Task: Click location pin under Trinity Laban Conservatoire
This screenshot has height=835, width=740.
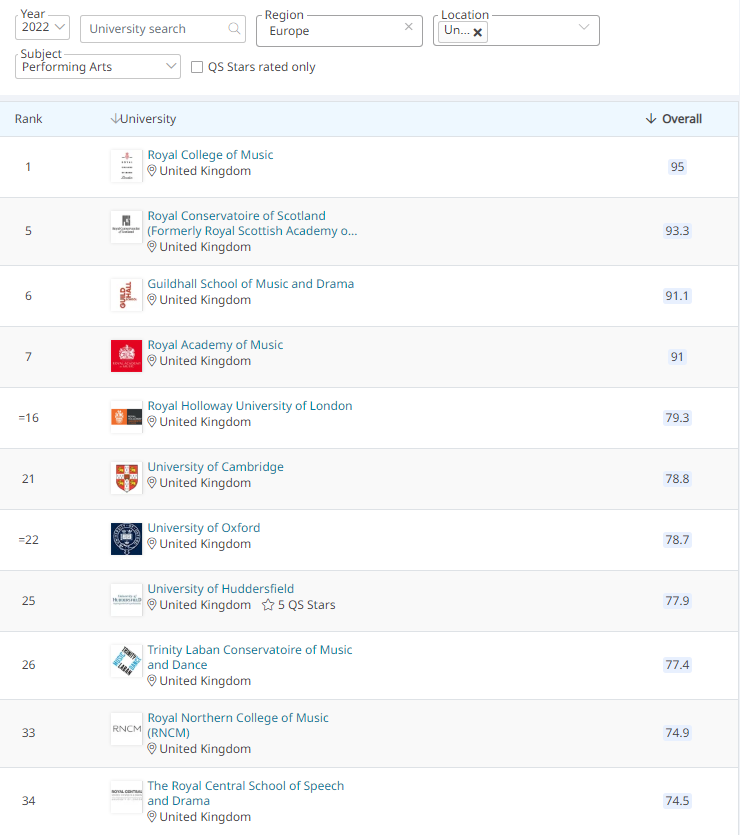Action: 152,681
